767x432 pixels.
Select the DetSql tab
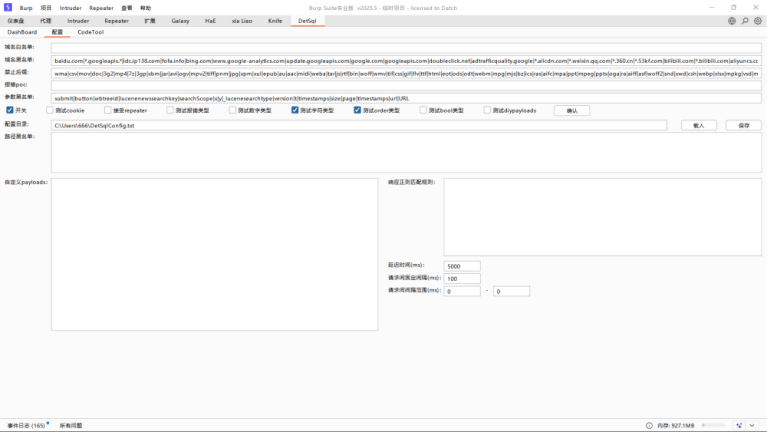pos(307,21)
